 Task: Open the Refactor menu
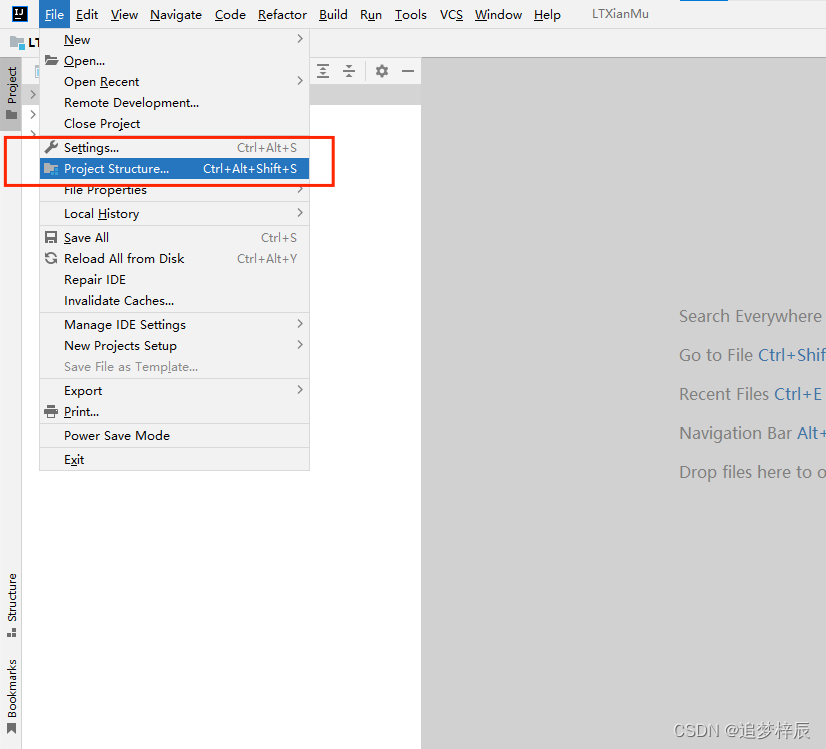(x=282, y=15)
